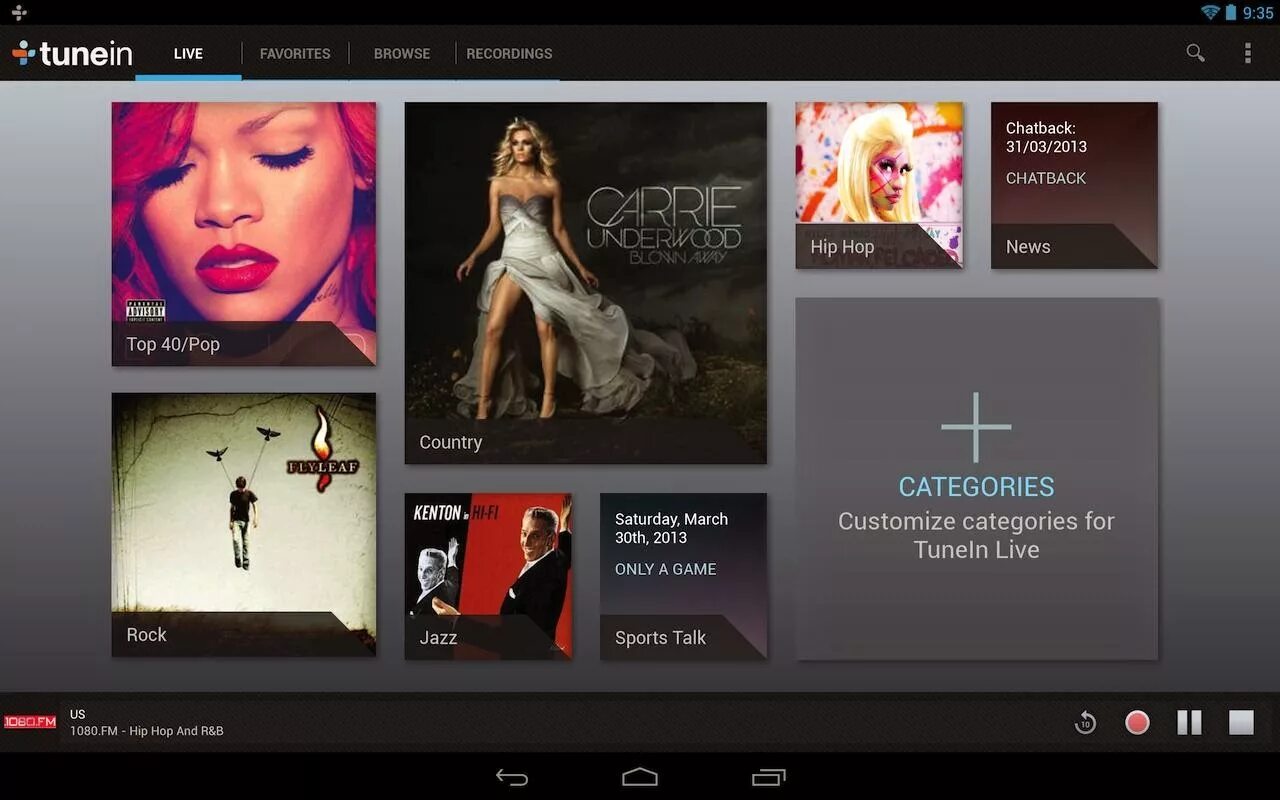Image resolution: width=1280 pixels, height=800 pixels.
Task: Tap the 'Chatback: 31/03/2013' text
Action: coord(1046,137)
